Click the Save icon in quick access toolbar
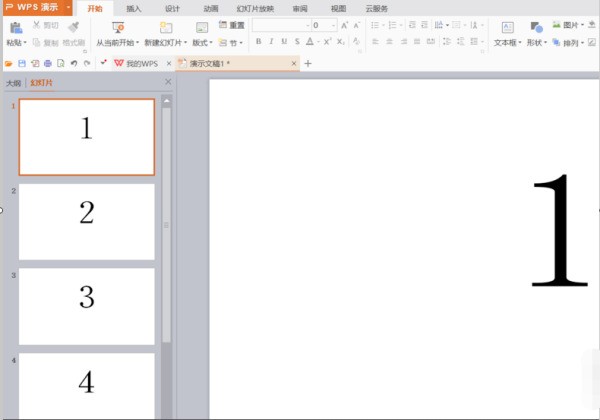 (x=22, y=63)
